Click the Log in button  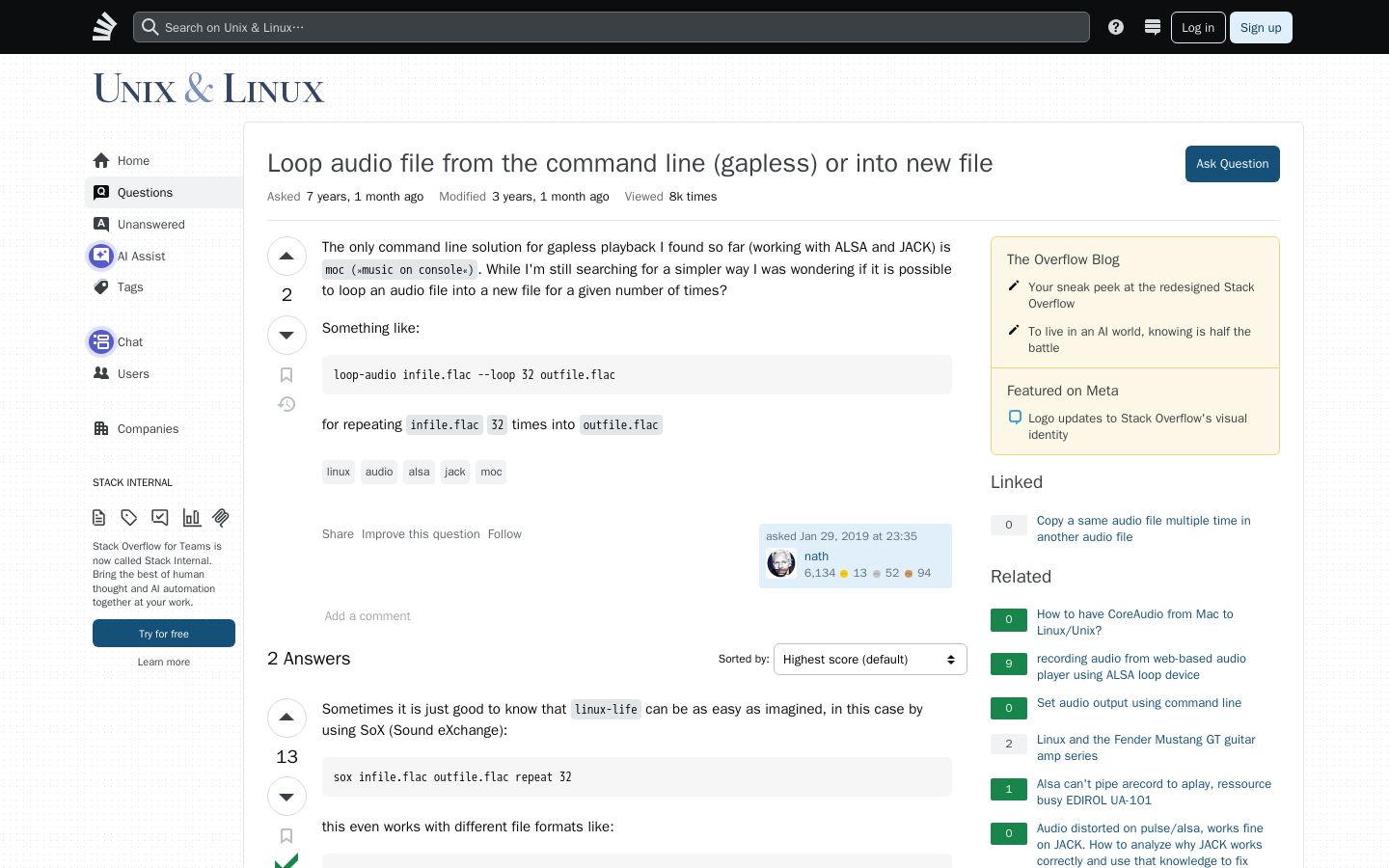(1198, 27)
